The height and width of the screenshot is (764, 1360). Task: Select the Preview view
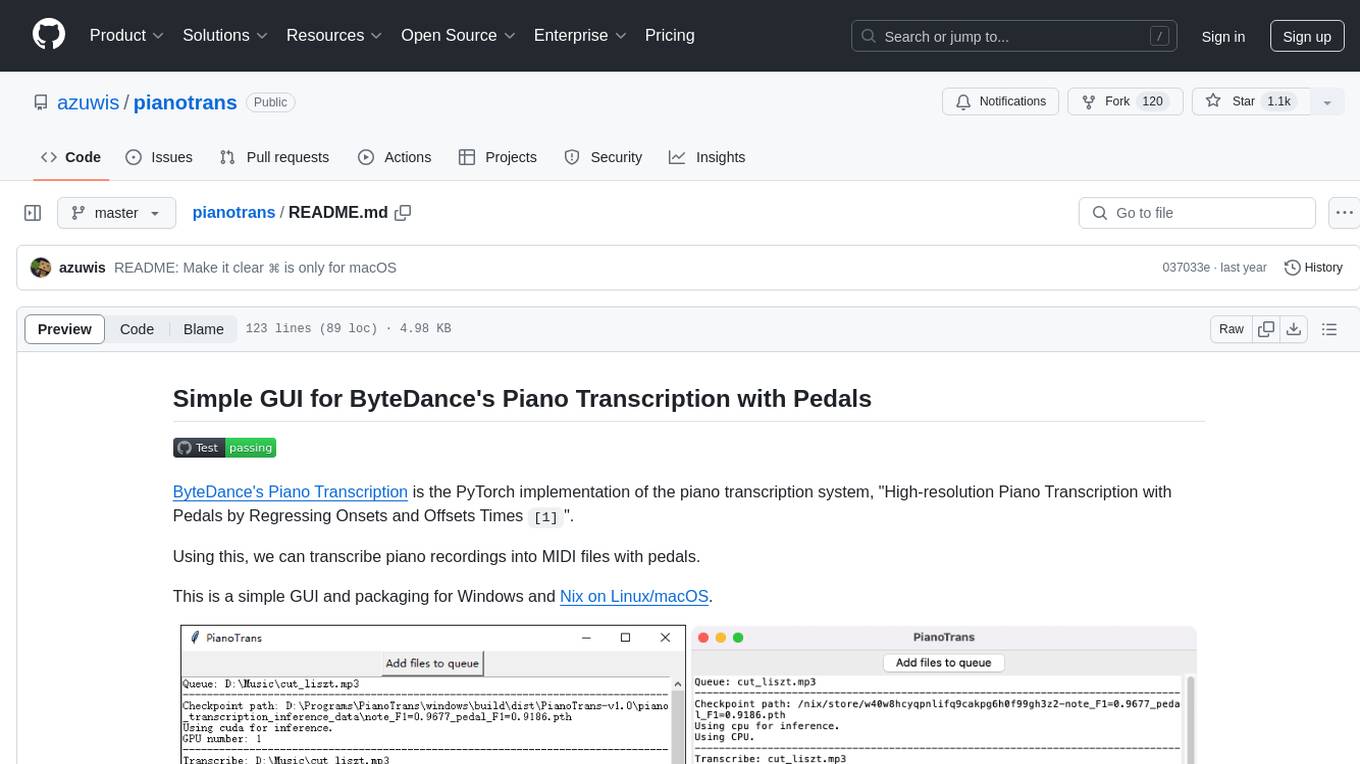tap(65, 329)
